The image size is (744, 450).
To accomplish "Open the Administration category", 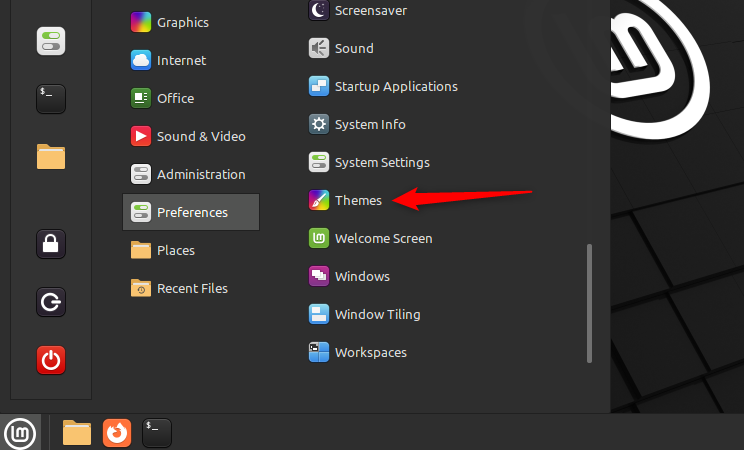I will (x=200, y=174).
